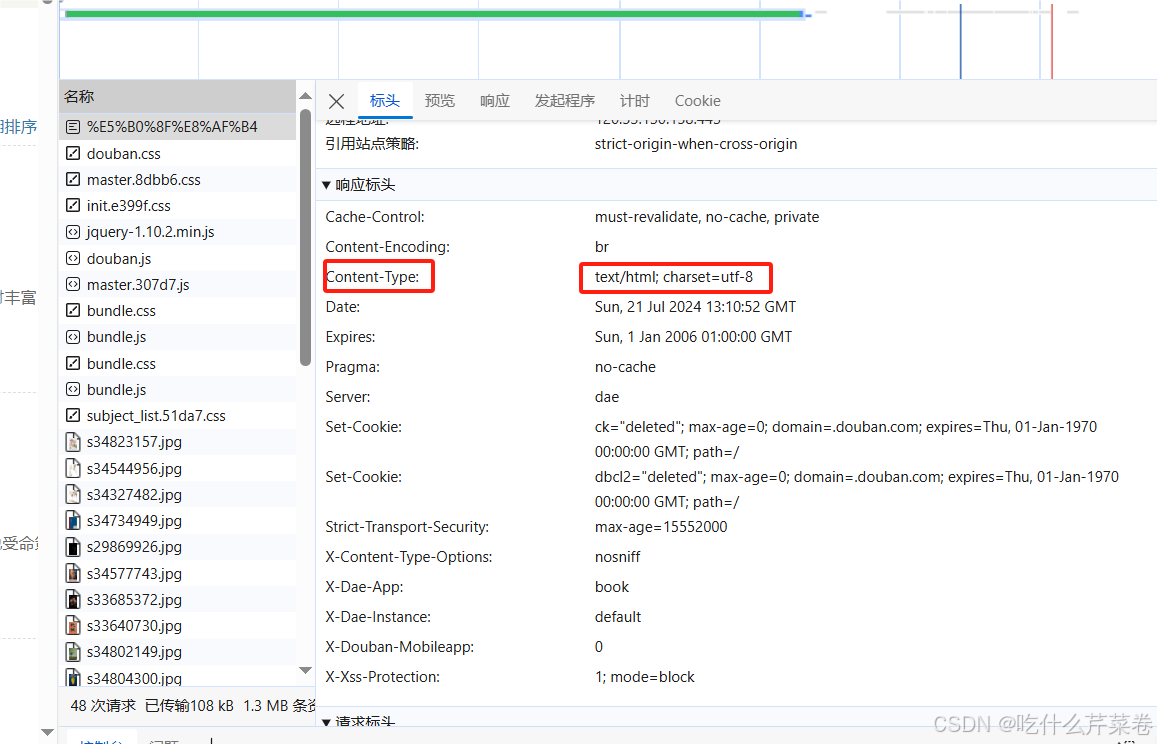The image size is (1157, 744).
Task: Expand the 请求标头 section
Action: click(326, 722)
